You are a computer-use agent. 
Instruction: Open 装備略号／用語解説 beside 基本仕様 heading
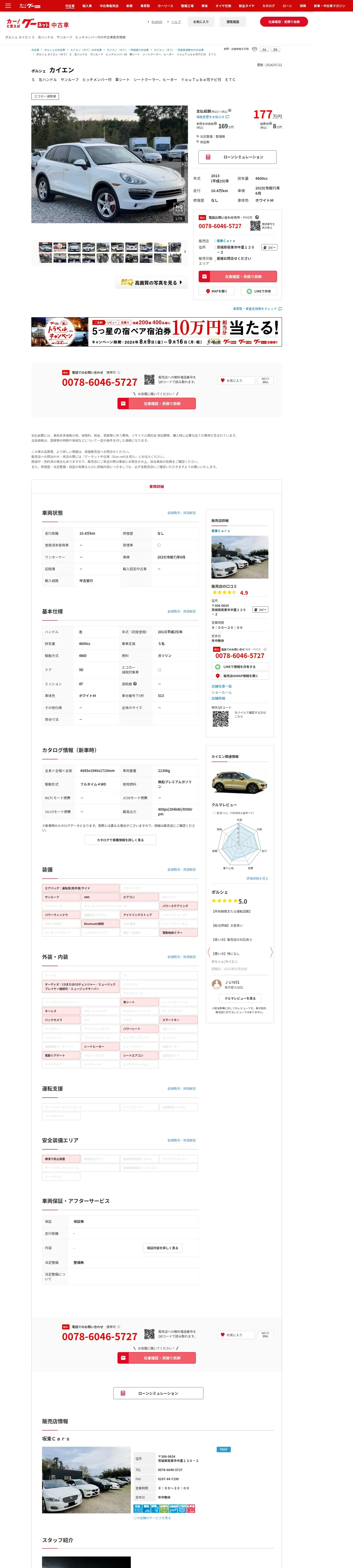click(181, 612)
